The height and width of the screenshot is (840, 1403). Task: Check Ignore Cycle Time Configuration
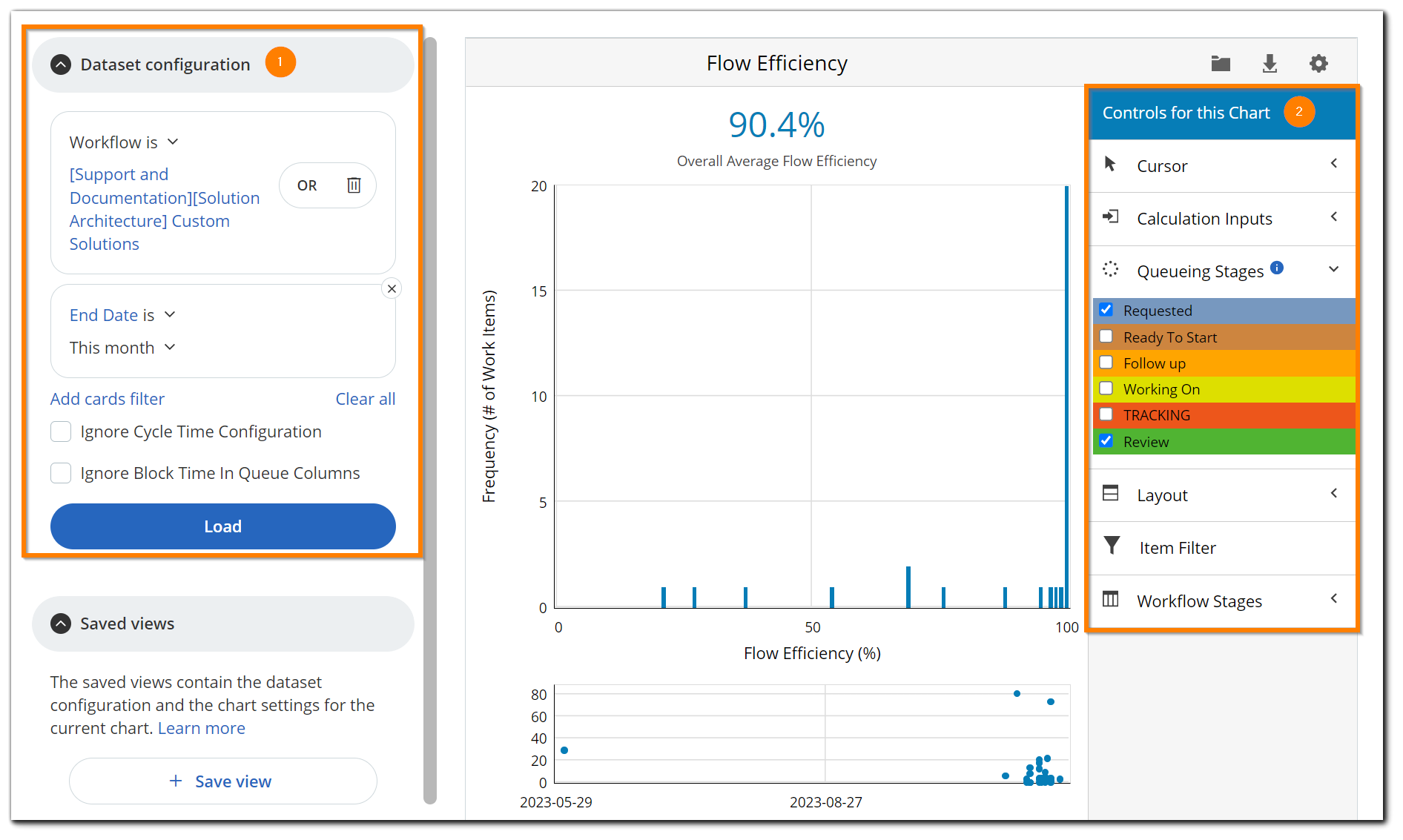tap(60, 431)
